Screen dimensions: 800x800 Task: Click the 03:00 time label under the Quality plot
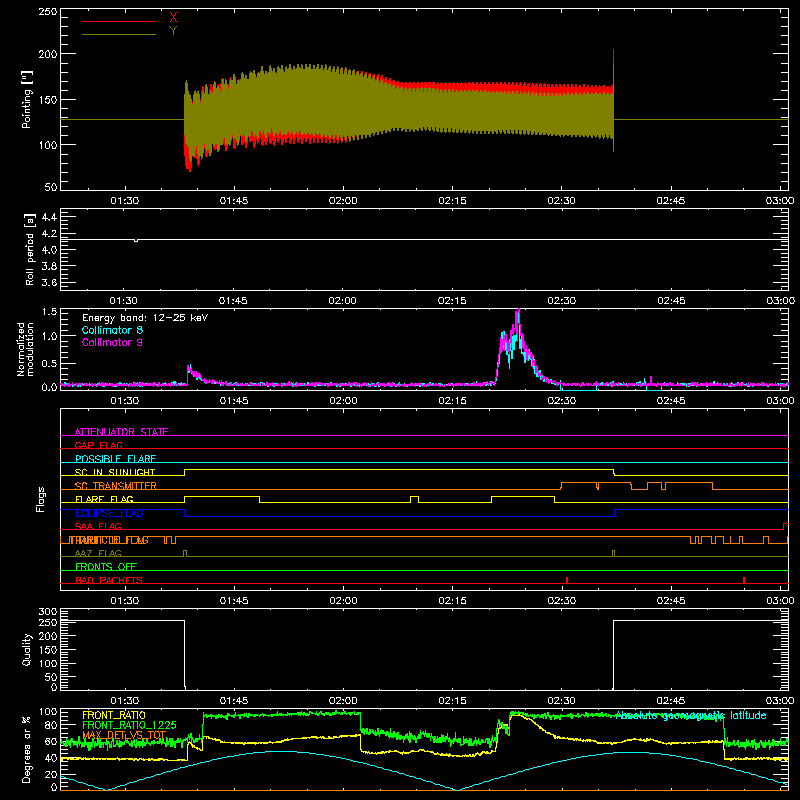(x=780, y=701)
